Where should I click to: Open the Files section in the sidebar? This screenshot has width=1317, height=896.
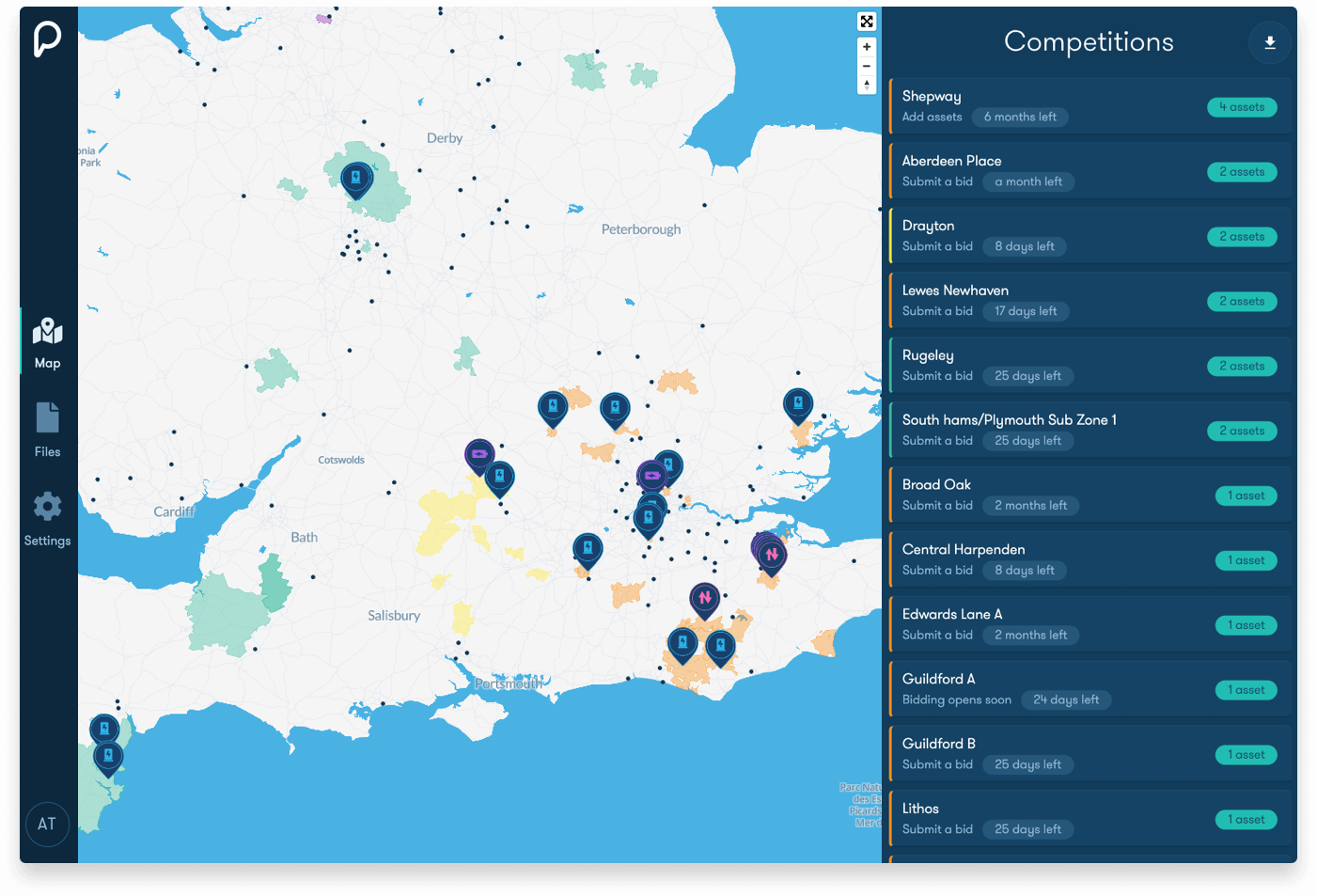(x=47, y=431)
